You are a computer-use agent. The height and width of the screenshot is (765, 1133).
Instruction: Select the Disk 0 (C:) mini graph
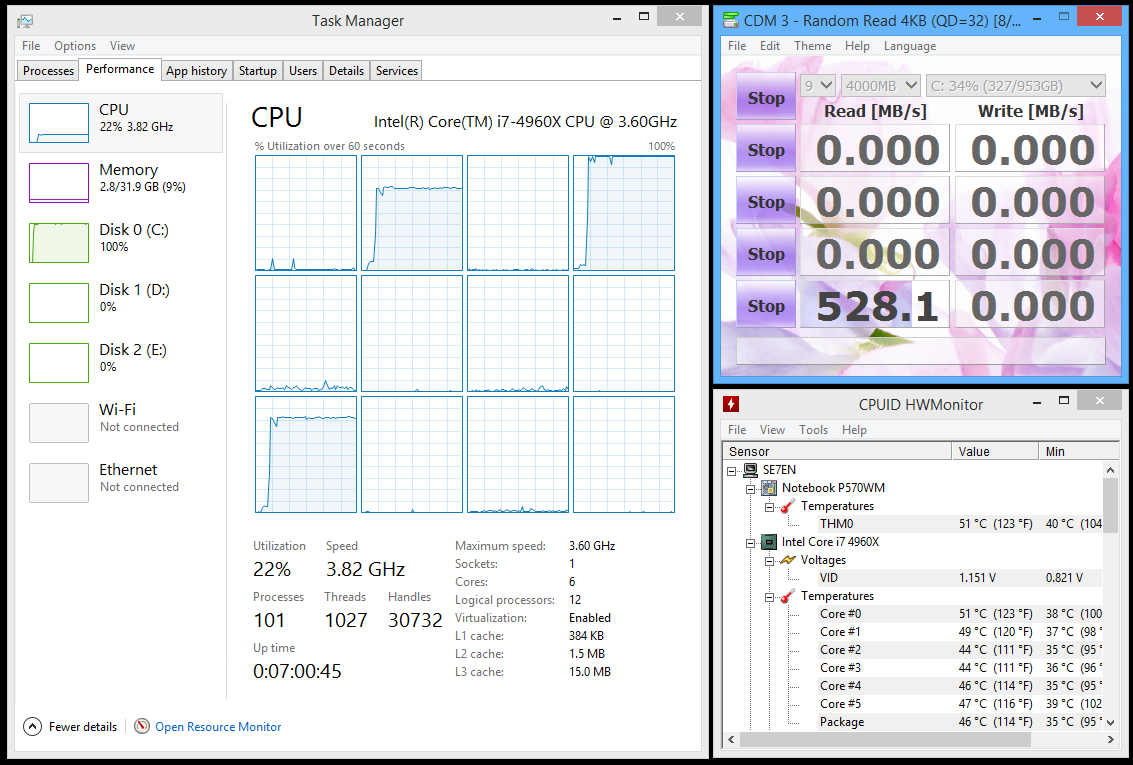click(59, 243)
